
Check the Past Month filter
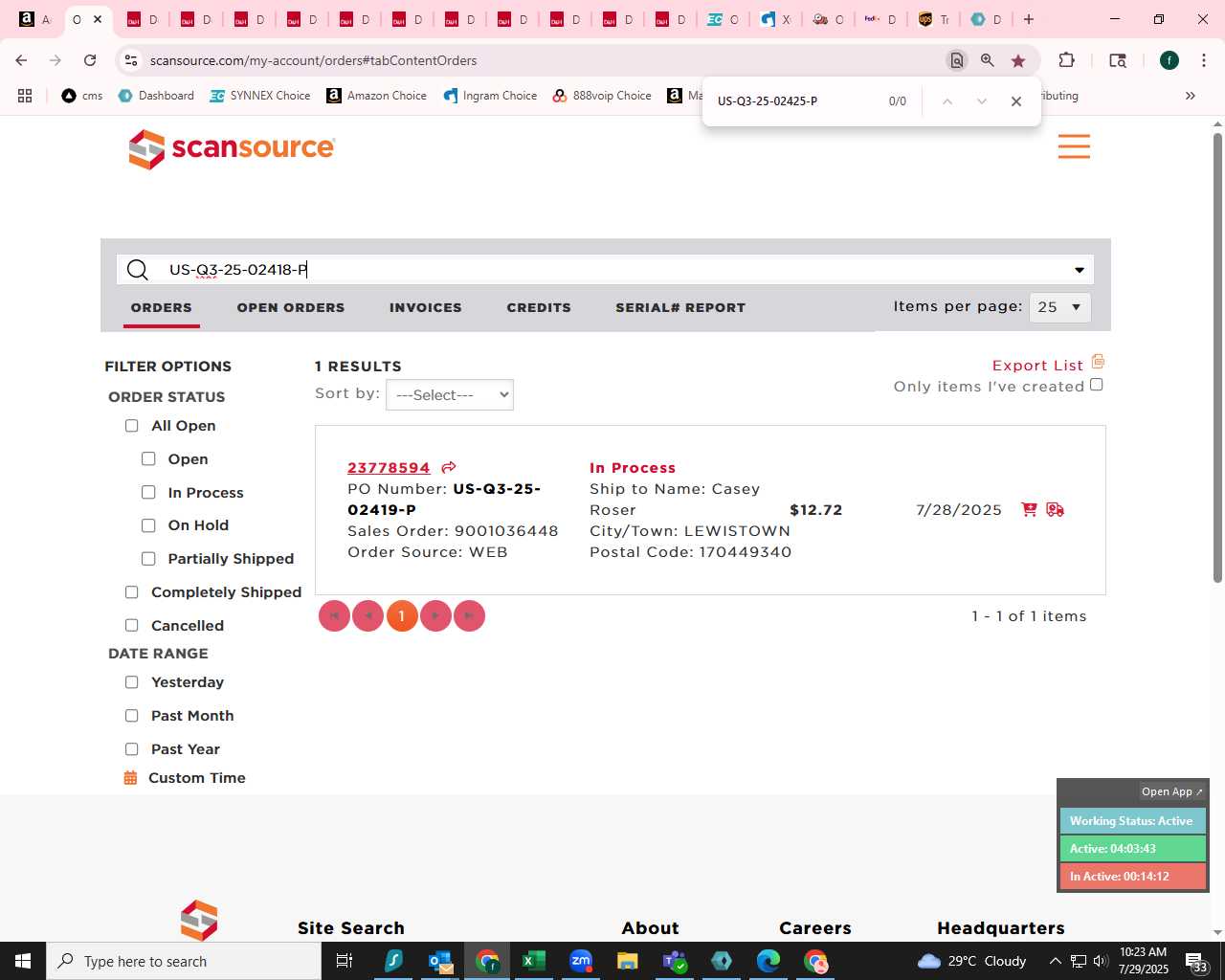coord(132,716)
